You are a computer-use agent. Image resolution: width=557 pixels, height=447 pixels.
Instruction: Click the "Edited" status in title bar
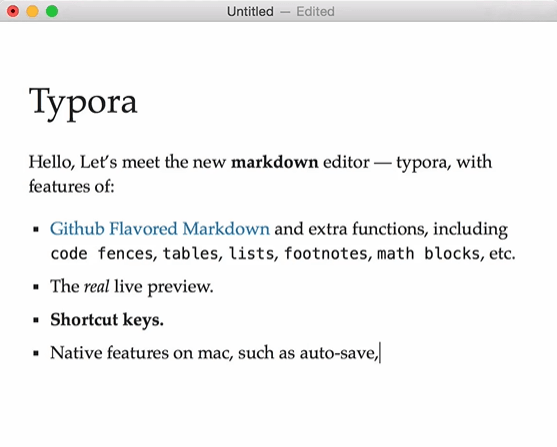click(x=315, y=11)
